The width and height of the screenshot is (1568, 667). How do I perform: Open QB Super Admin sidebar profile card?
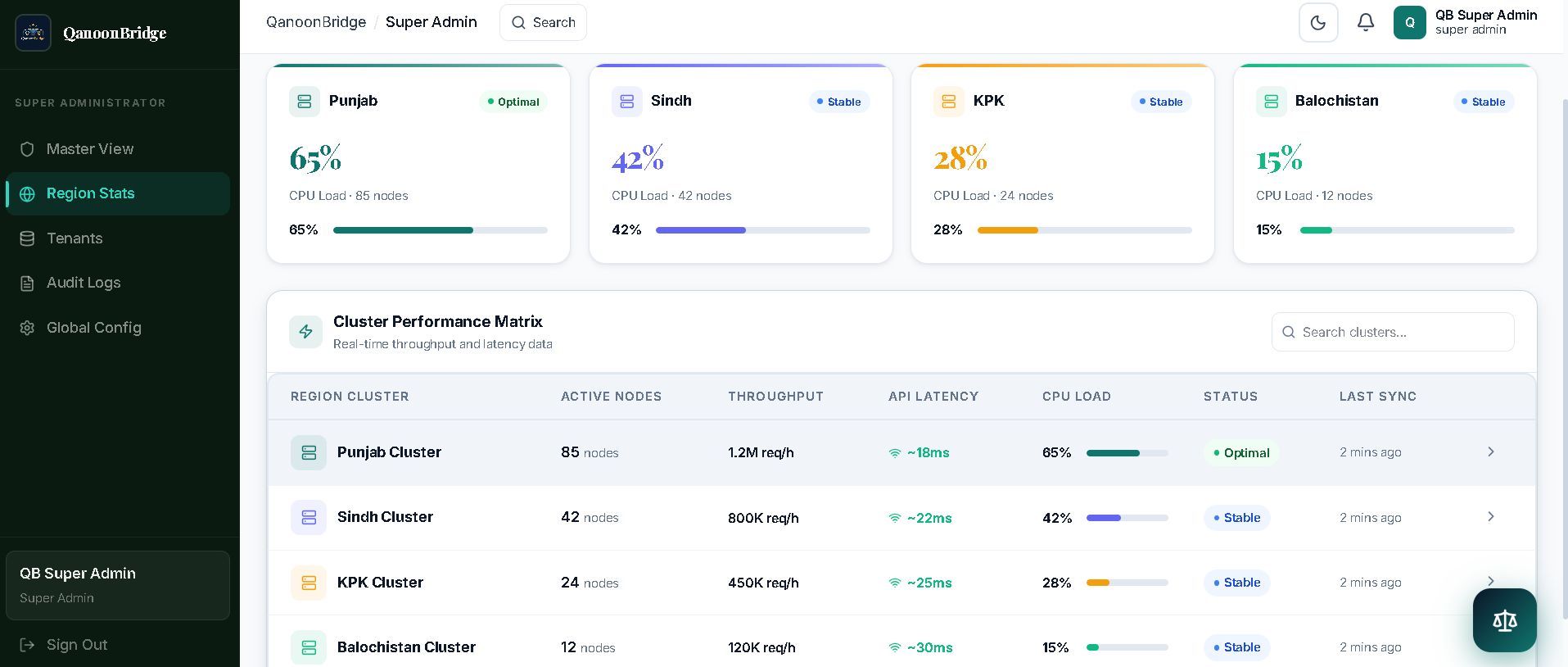point(118,585)
